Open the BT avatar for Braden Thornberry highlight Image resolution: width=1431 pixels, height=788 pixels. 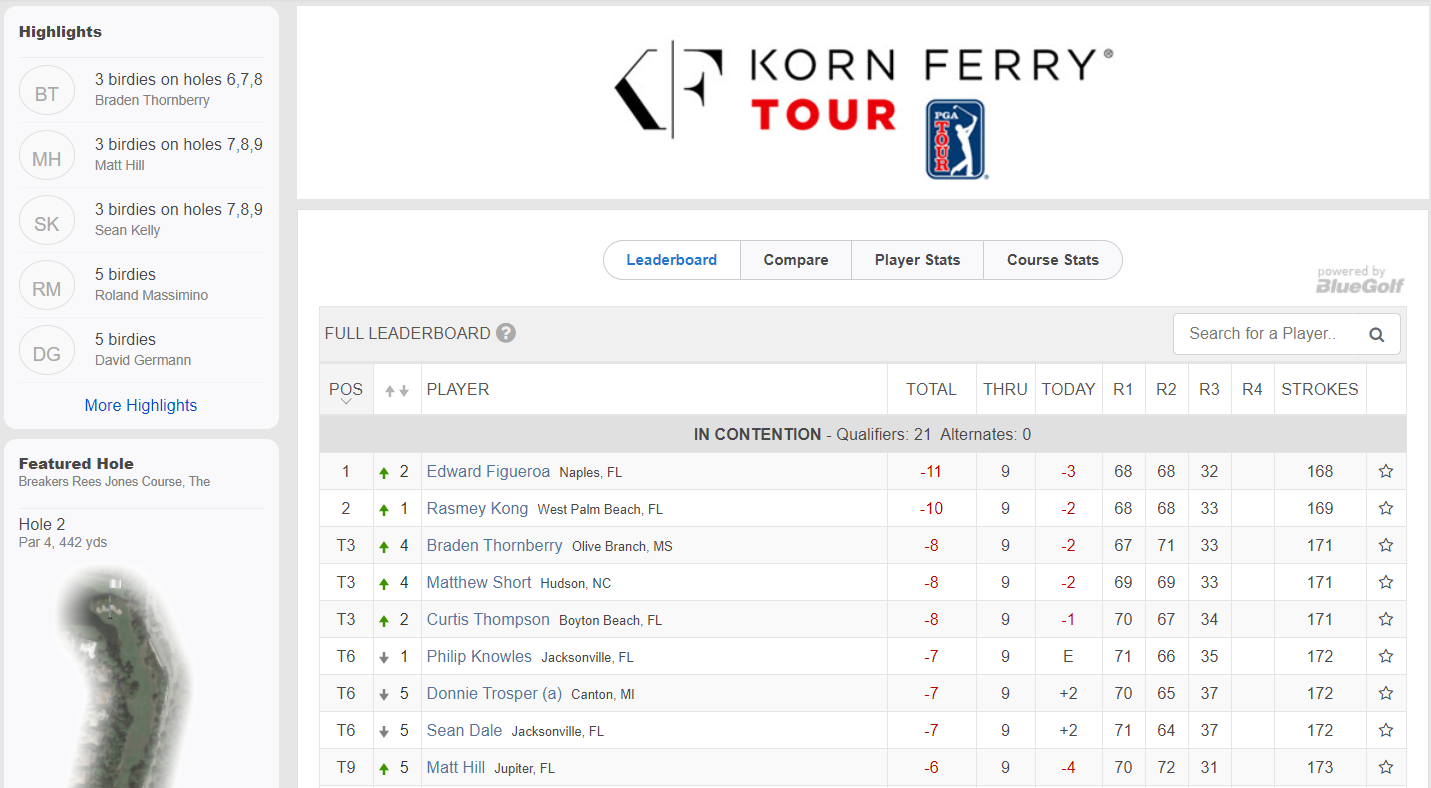(47, 94)
